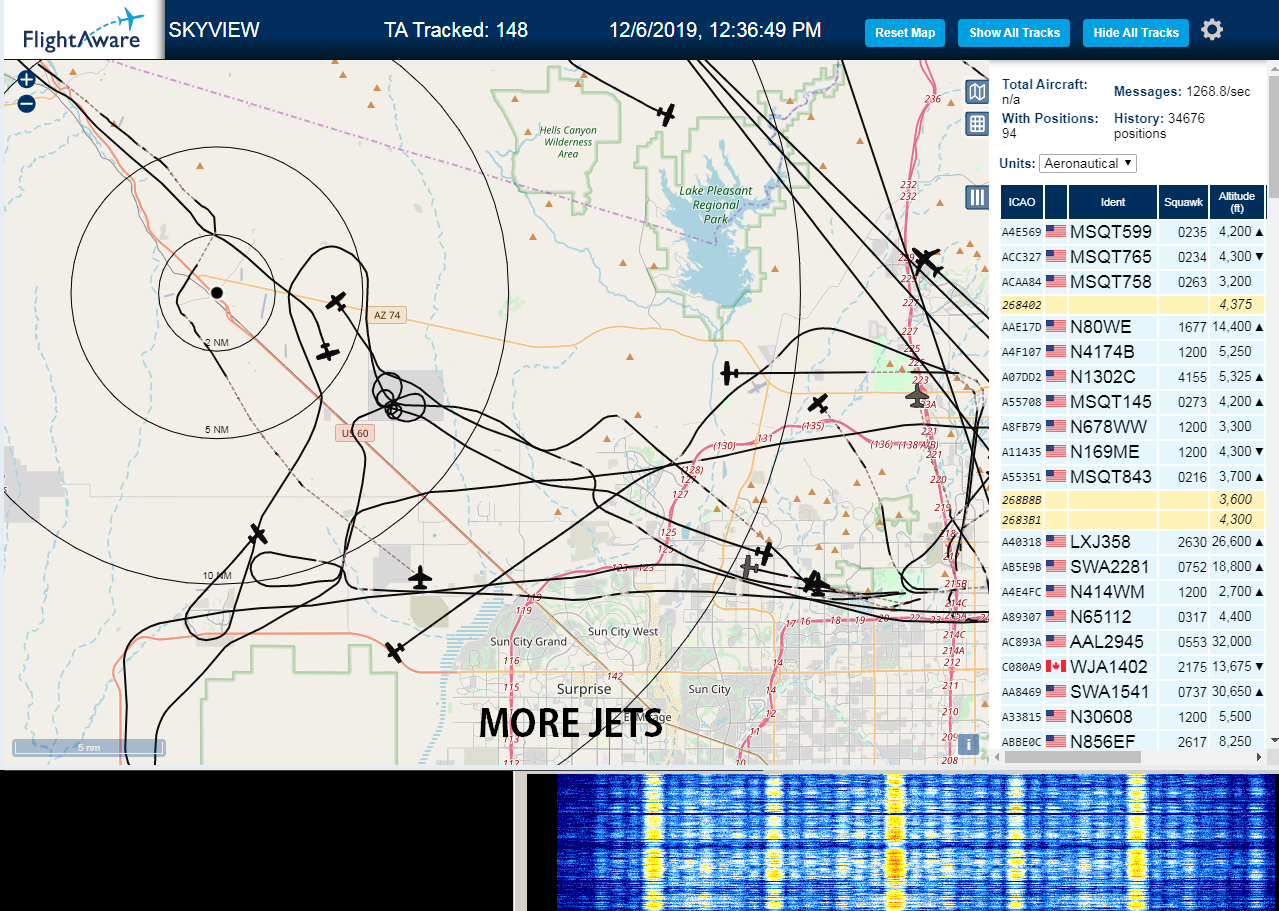Sort by Altitude (ft) column header

(1237, 202)
